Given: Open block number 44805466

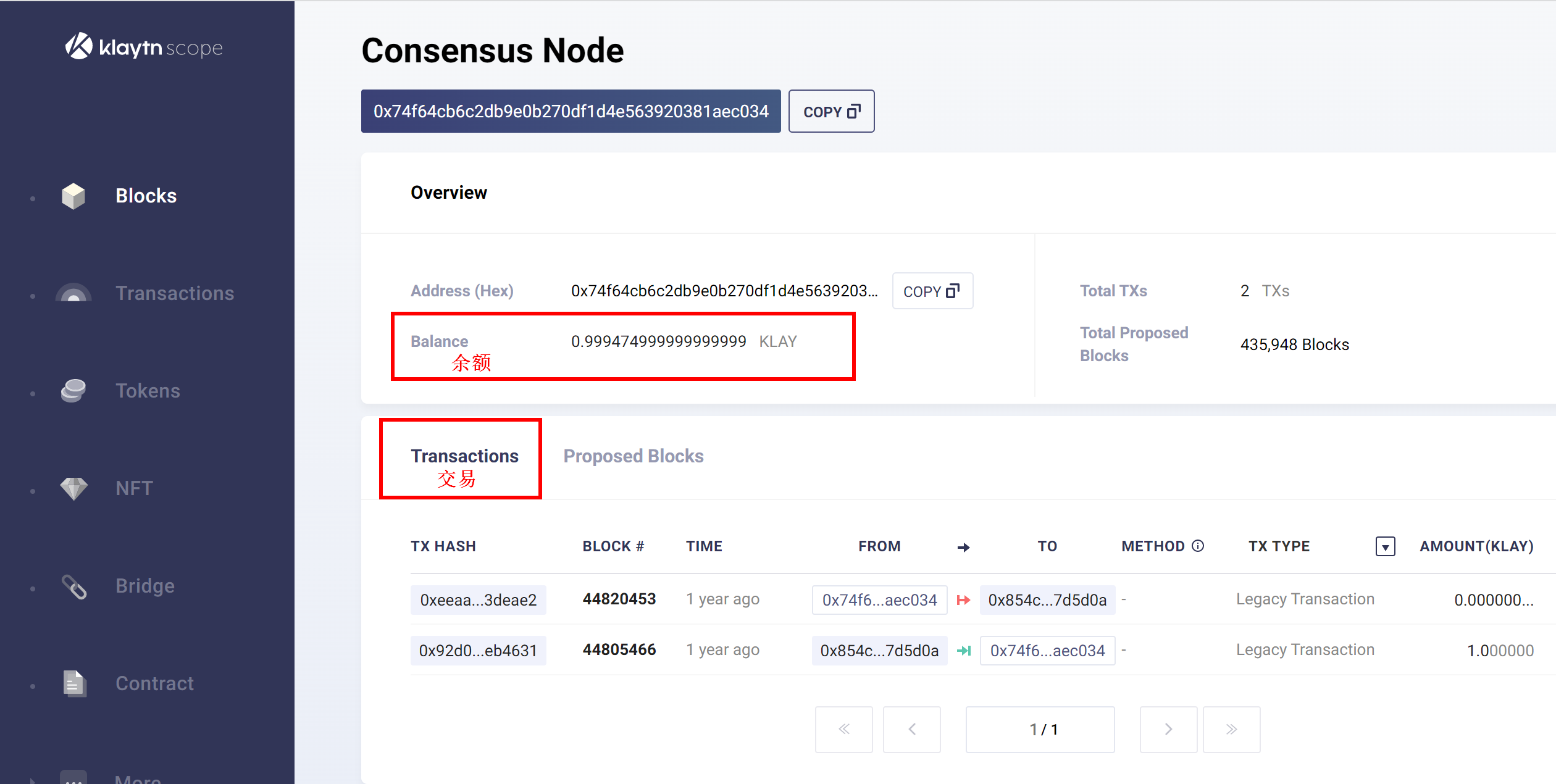Looking at the screenshot, I should tap(619, 650).
